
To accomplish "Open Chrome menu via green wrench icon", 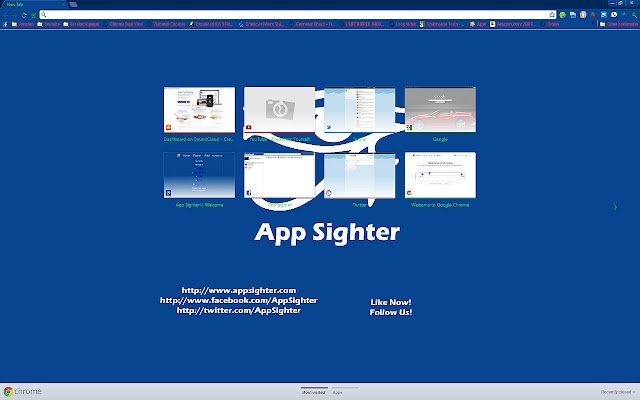I will click(634, 15).
